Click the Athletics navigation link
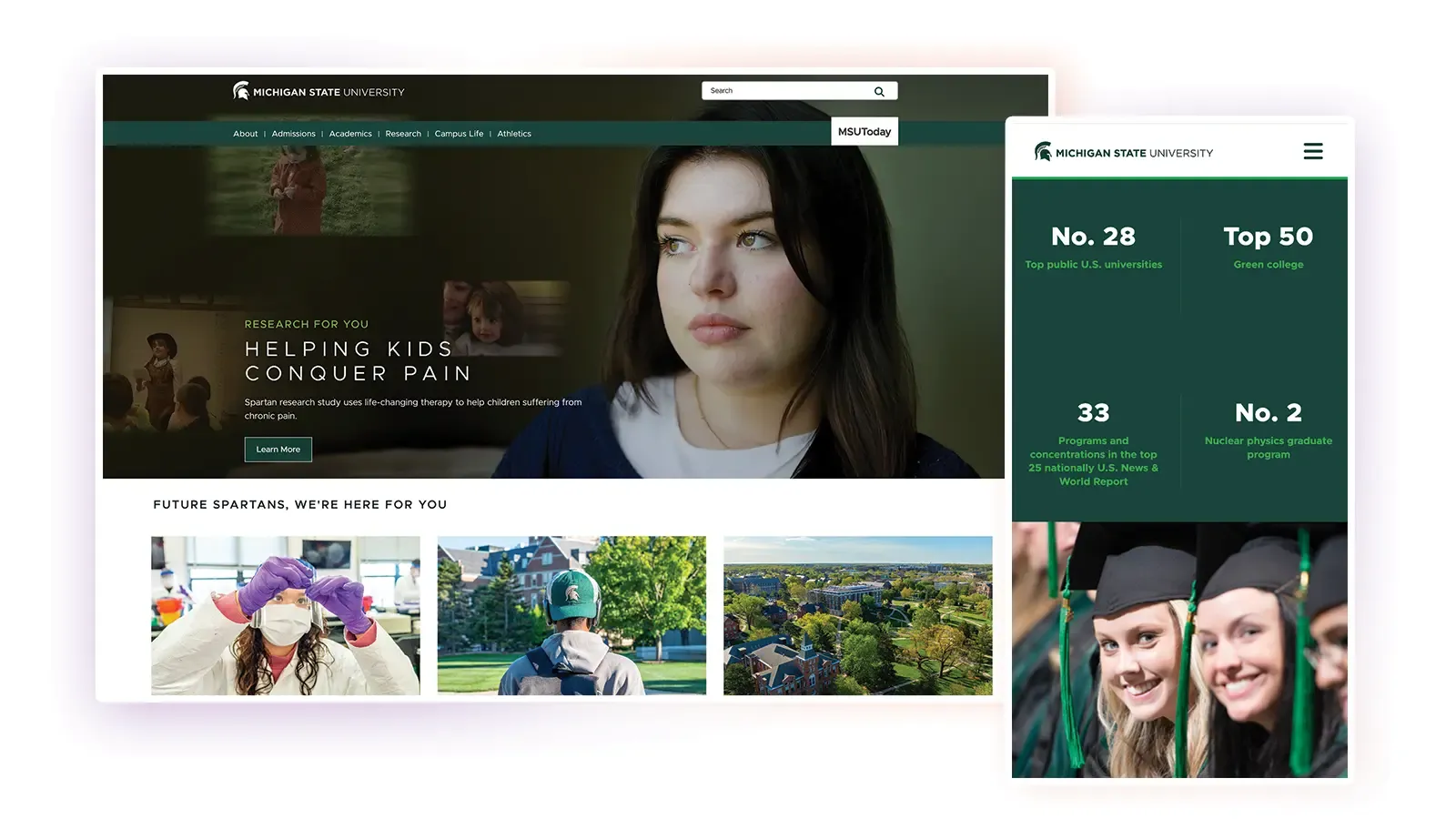1456x819 pixels. point(514,133)
